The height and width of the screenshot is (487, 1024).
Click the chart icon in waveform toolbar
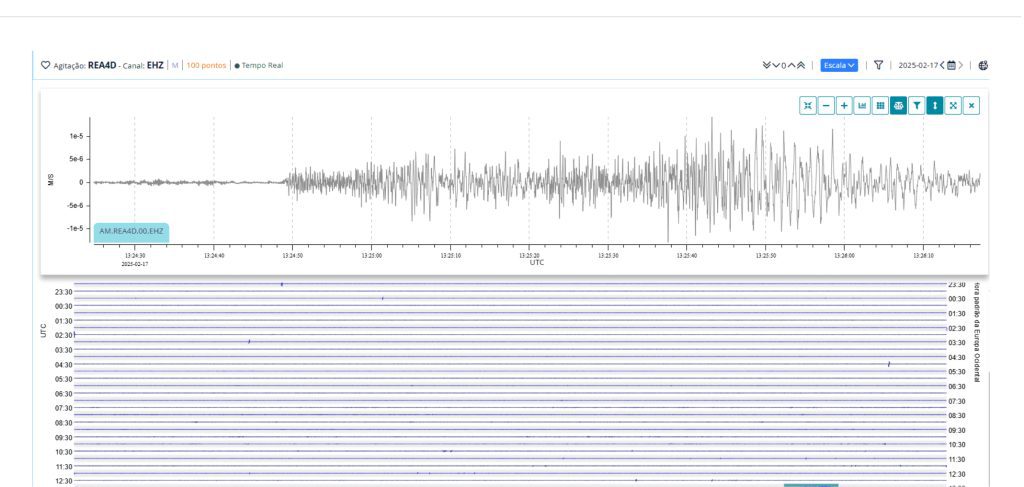click(862, 106)
